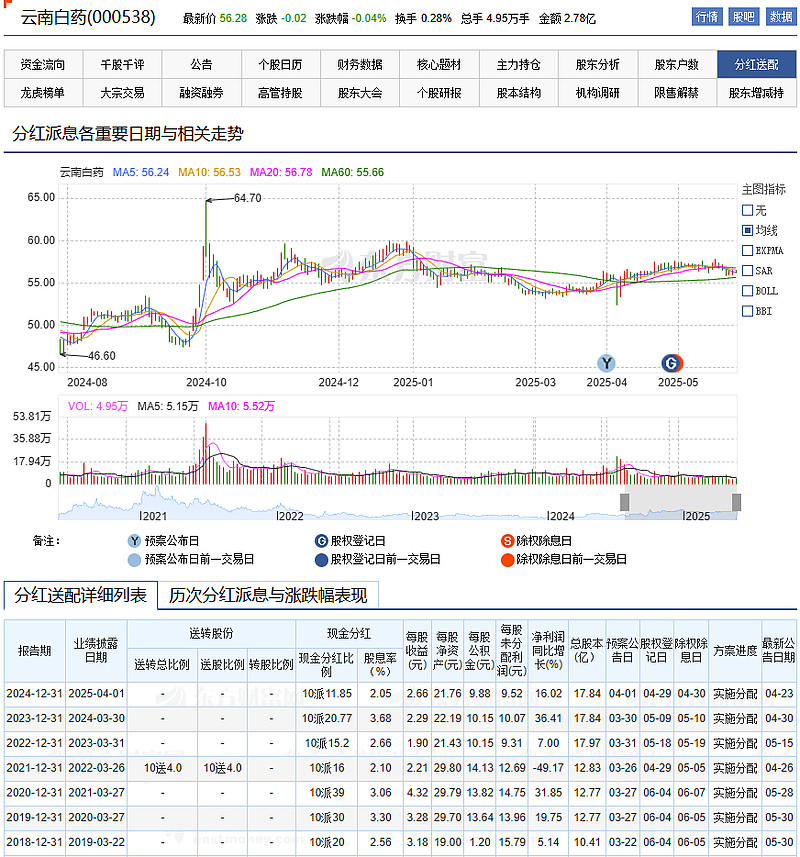Turn on the SAR indicator checkbox
The image size is (800, 857).
pyautogui.click(x=747, y=271)
